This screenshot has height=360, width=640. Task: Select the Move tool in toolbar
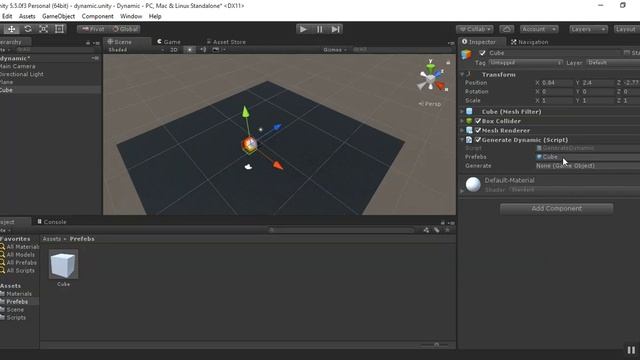click(x=11, y=29)
